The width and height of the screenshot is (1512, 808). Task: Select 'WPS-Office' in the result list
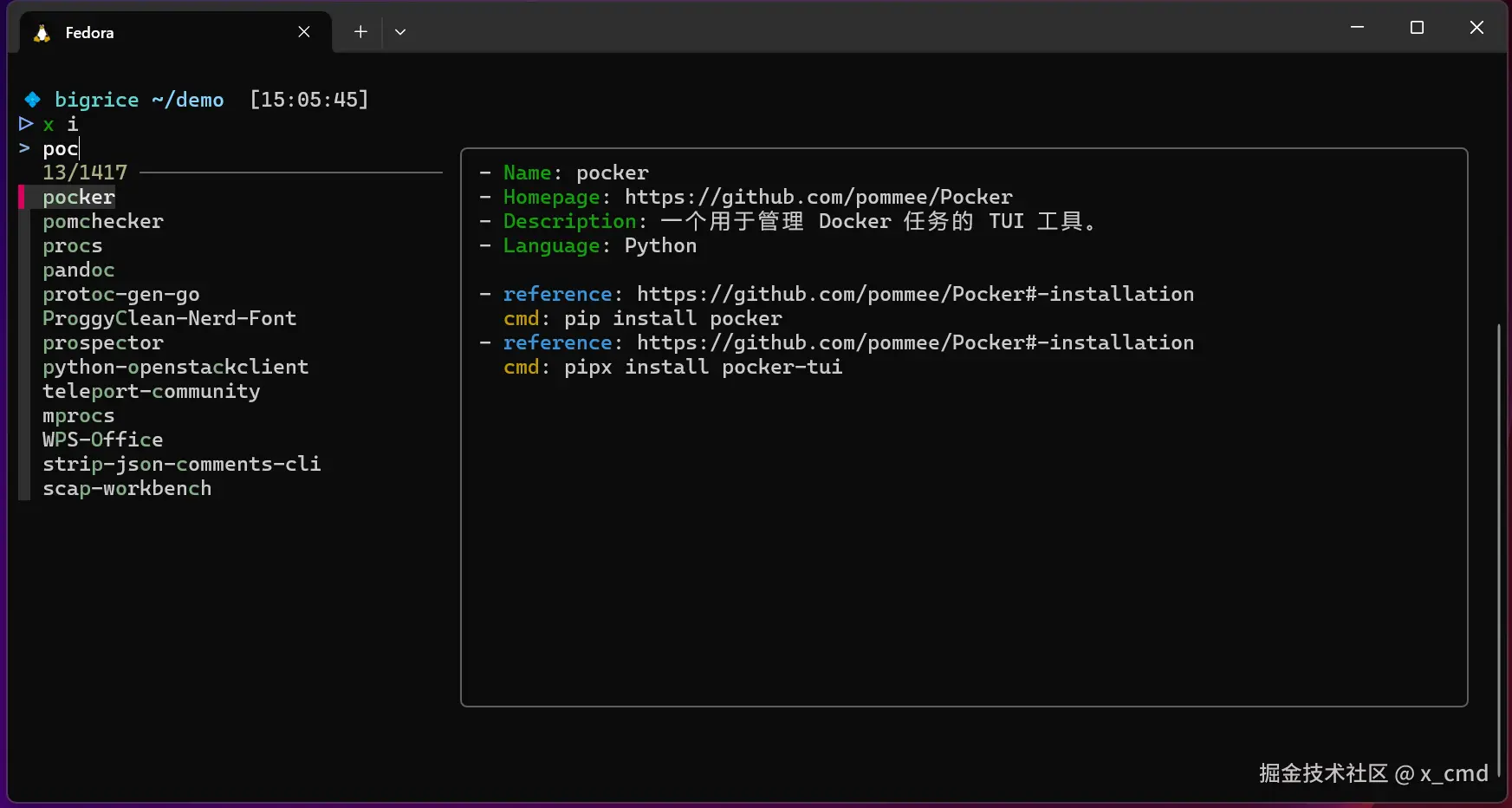pyautogui.click(x=103, y=440)
